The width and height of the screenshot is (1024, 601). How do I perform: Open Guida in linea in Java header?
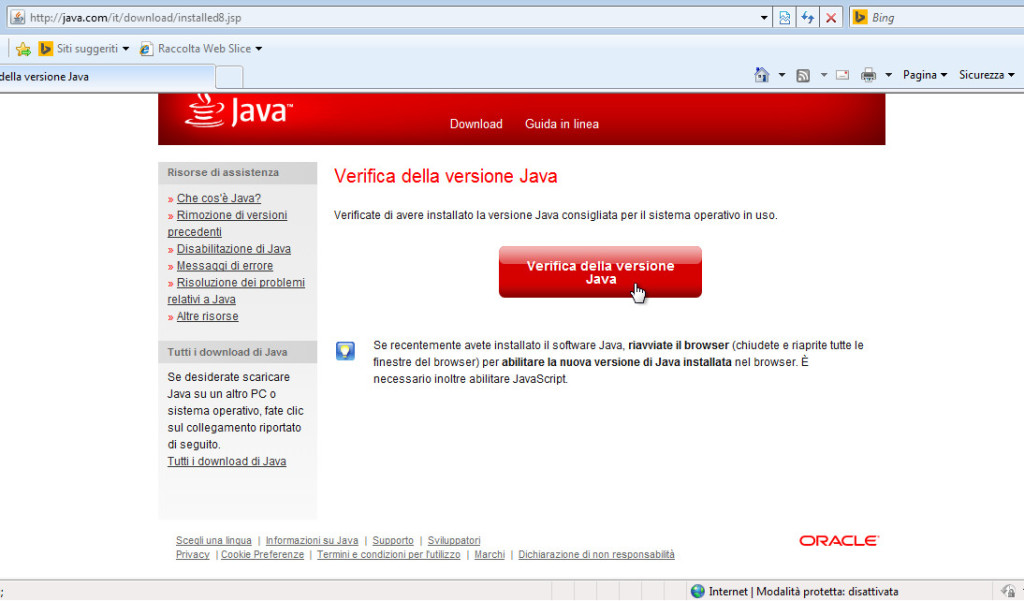pos(562,124)
